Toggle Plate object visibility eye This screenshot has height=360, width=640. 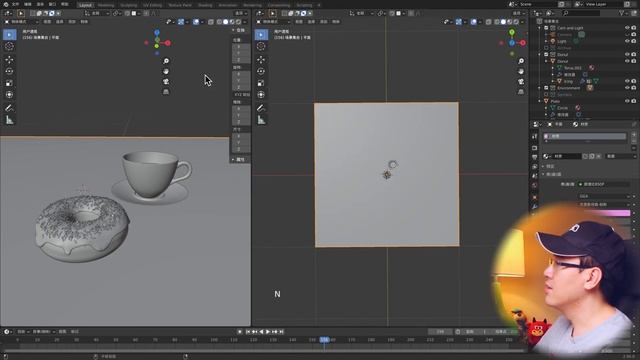[627, 101]
